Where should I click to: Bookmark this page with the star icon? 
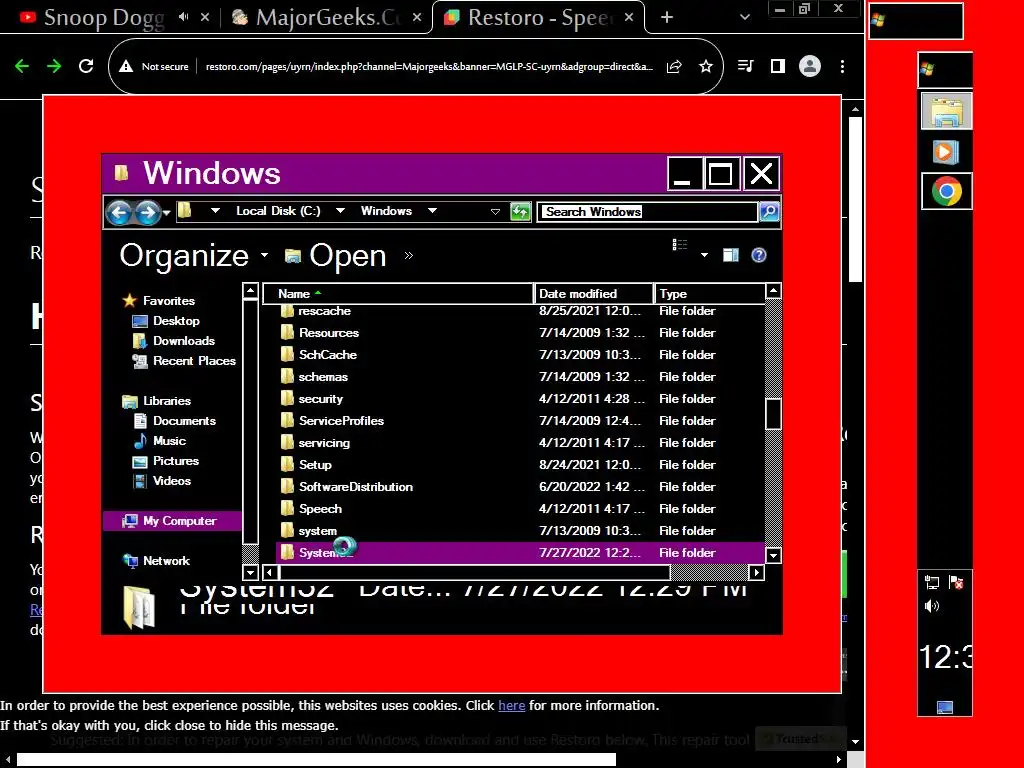[706, 66]
